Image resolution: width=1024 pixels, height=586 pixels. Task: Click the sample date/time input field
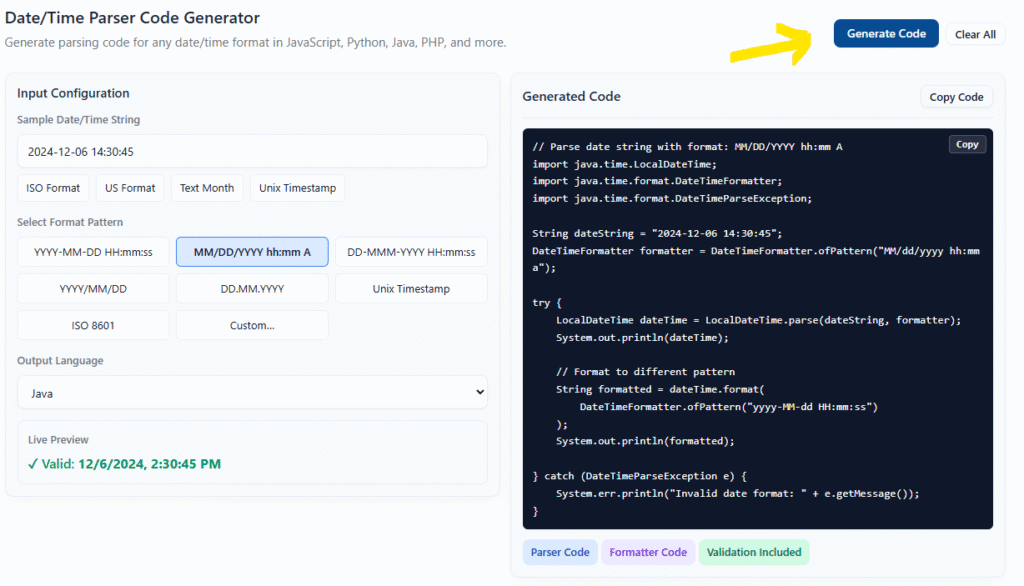pyautogui.click(x=252, y=151)
